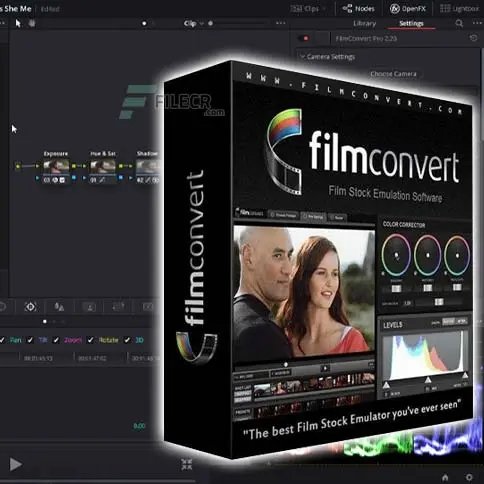Click the Exposure node blue key output
Image resolution: width=484 pixels, height=484 pixels.
click(x=74, y=178)
